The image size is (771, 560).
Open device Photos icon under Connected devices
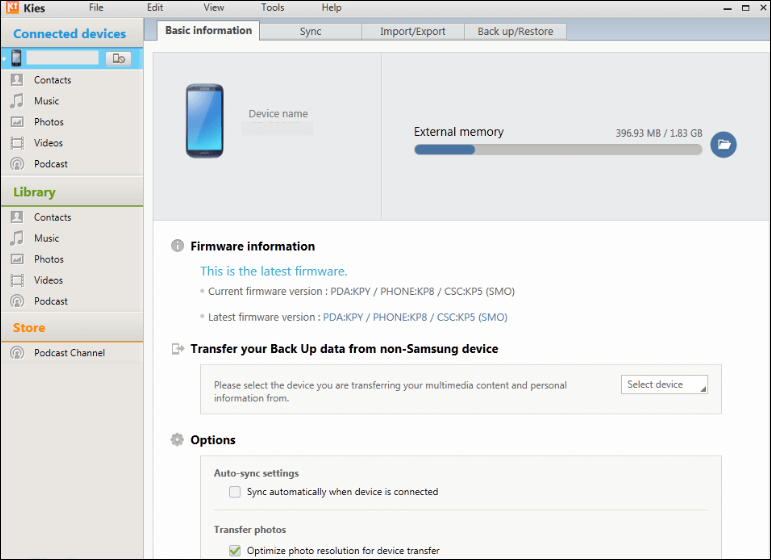[17, 122]
